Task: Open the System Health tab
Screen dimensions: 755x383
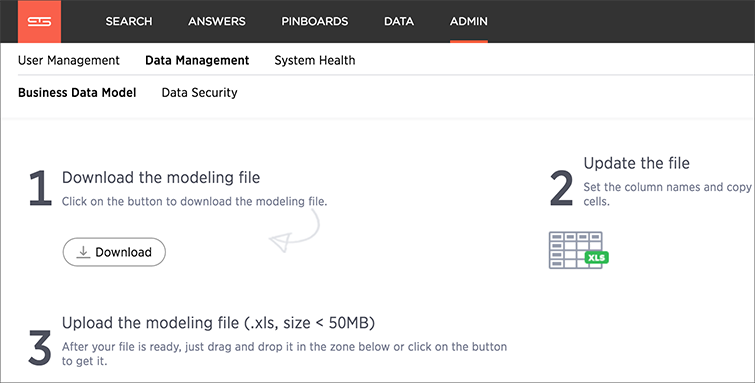Action: [x=315, y=60]
